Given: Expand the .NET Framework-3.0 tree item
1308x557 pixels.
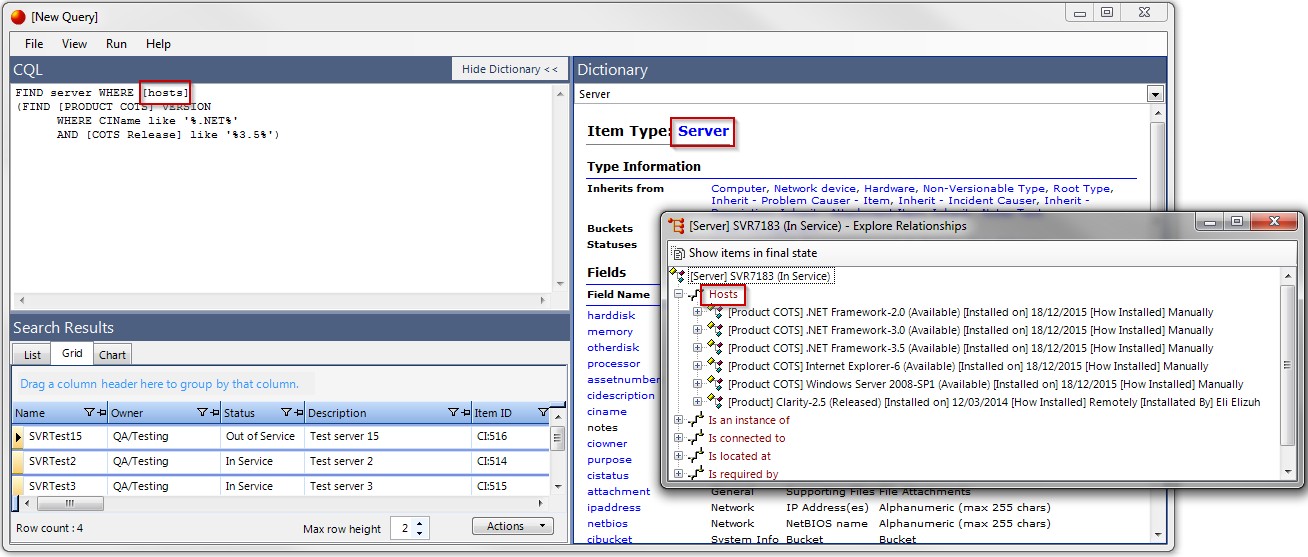Looking at the screenshot, I should 698,330.
